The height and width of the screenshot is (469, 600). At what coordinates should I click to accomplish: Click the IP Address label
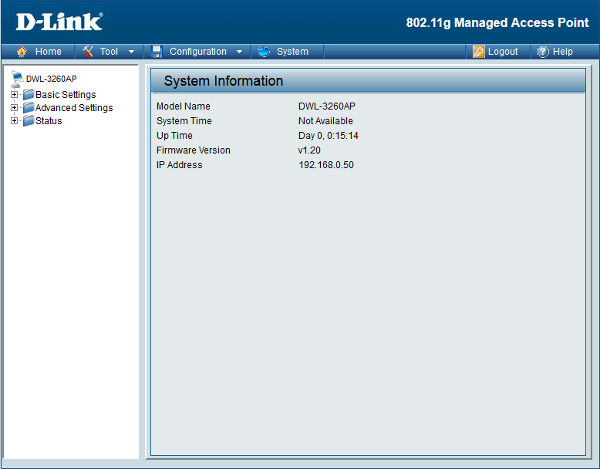(179, 165)
